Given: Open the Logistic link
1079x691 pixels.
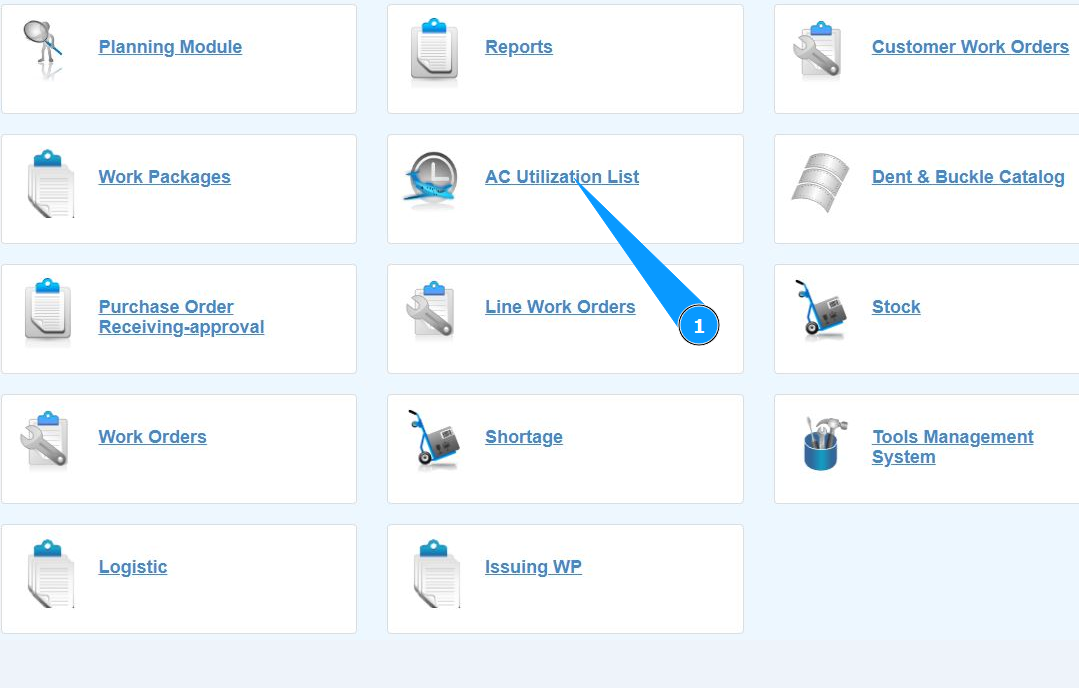Looking at the screenshot, I should click(x=133, y=567).
